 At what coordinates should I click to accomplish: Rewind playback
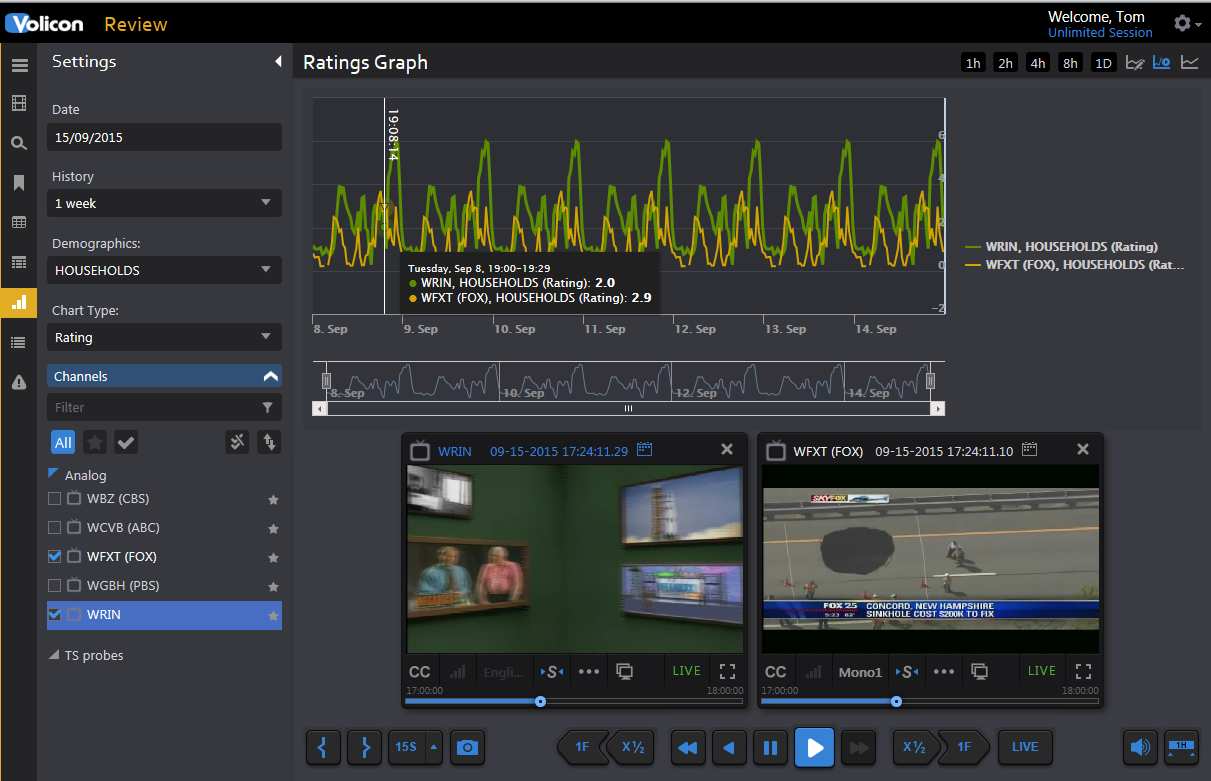[x=687, y=747]
